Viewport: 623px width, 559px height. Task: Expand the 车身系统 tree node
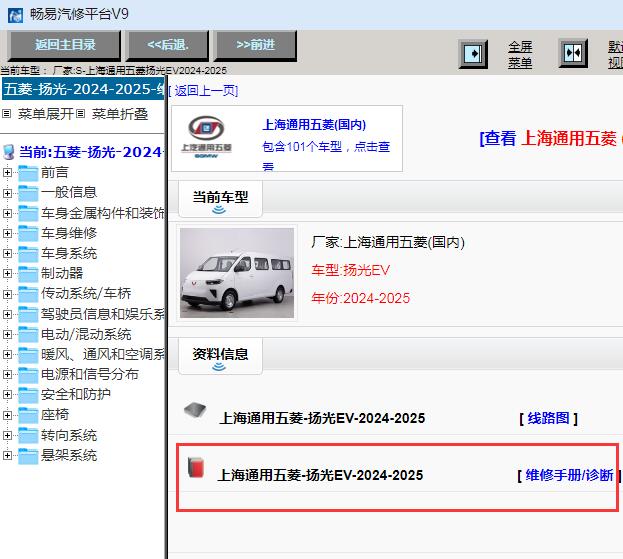tap(7, 253)
